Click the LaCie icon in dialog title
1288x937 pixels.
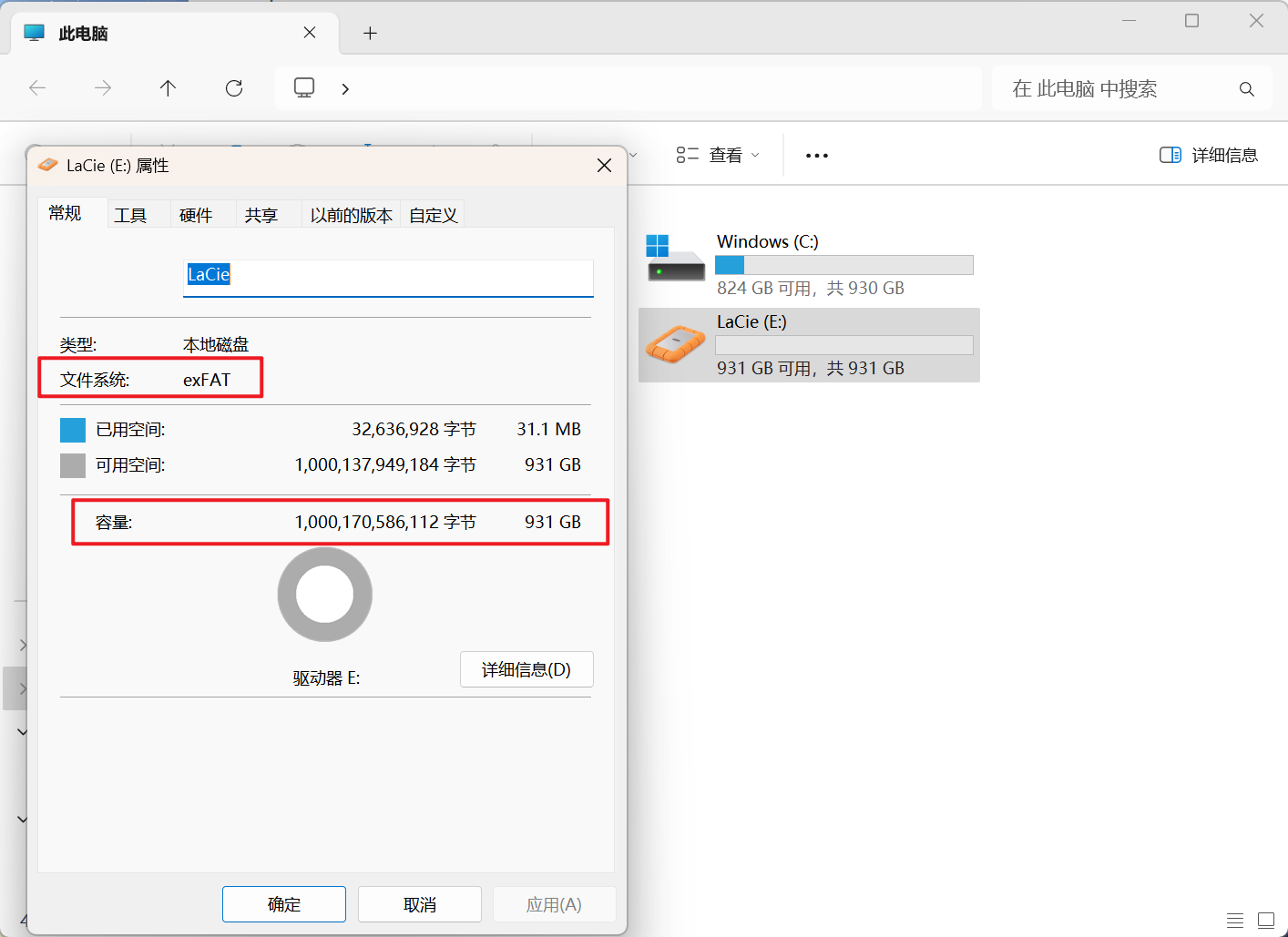[x=48, y=165]
